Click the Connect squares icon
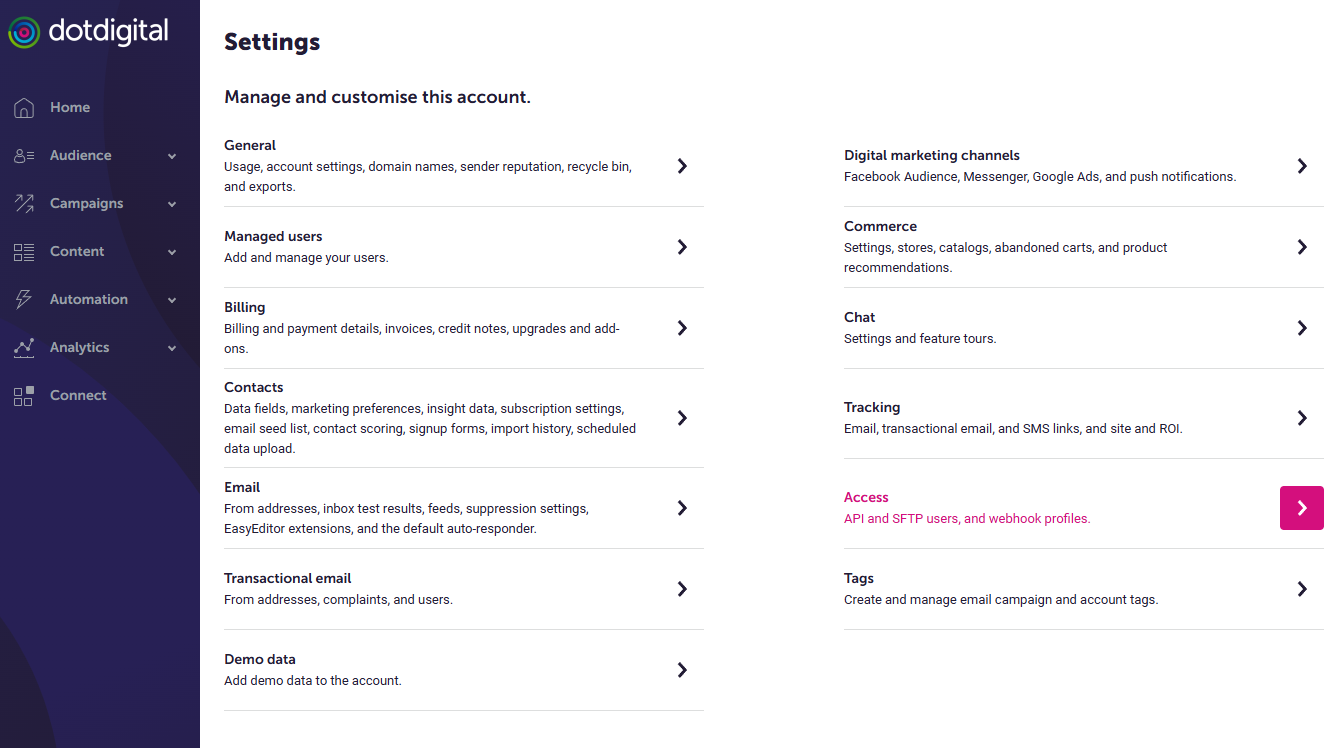Image resolution: width=1339 pixels, height=748 pixels. [x=24, y=396]
